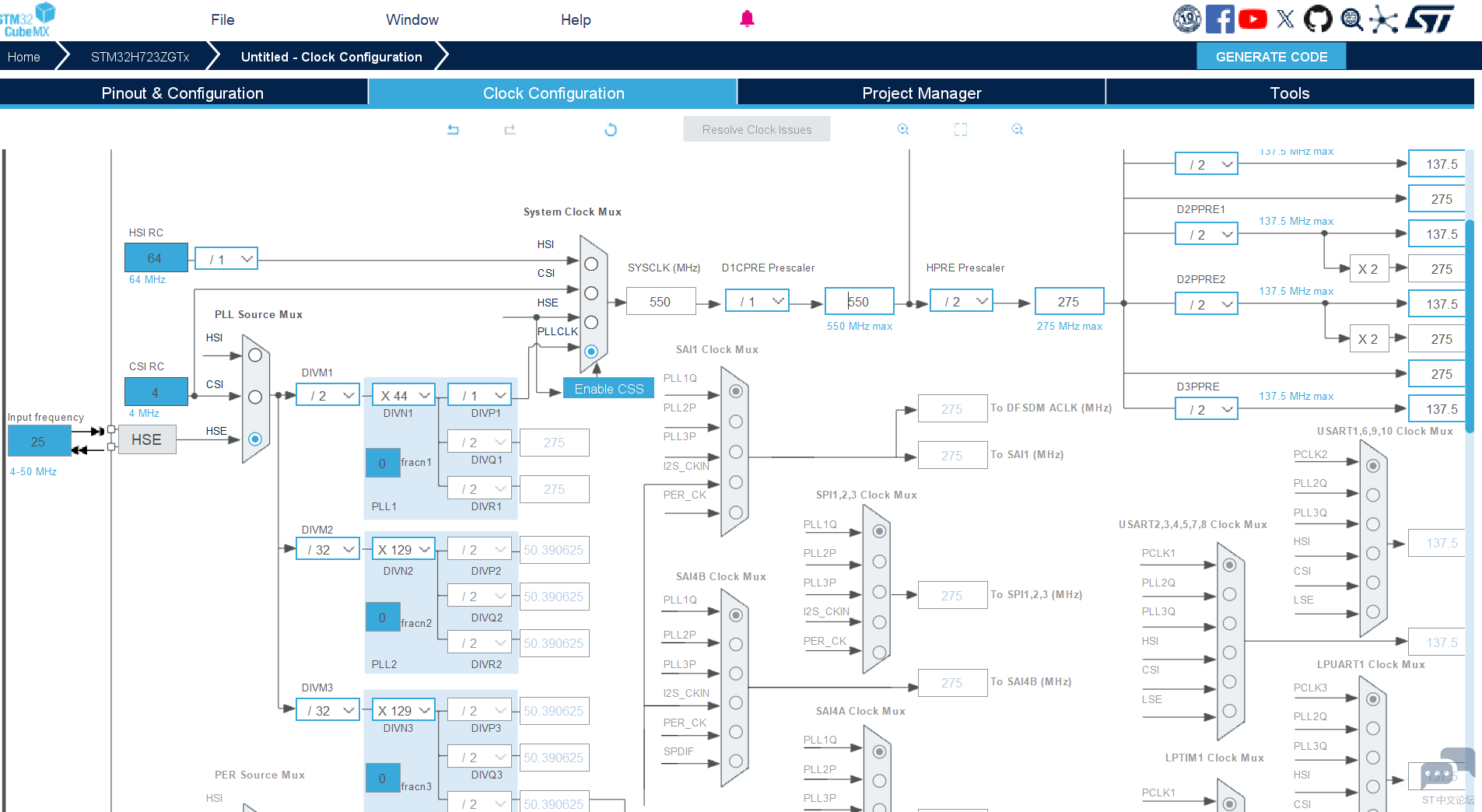Select PLLCLK input in System Clock Mux
The height and width of the screenshot is (812, 1482).
pyautogui.click(x=591, y=352)
